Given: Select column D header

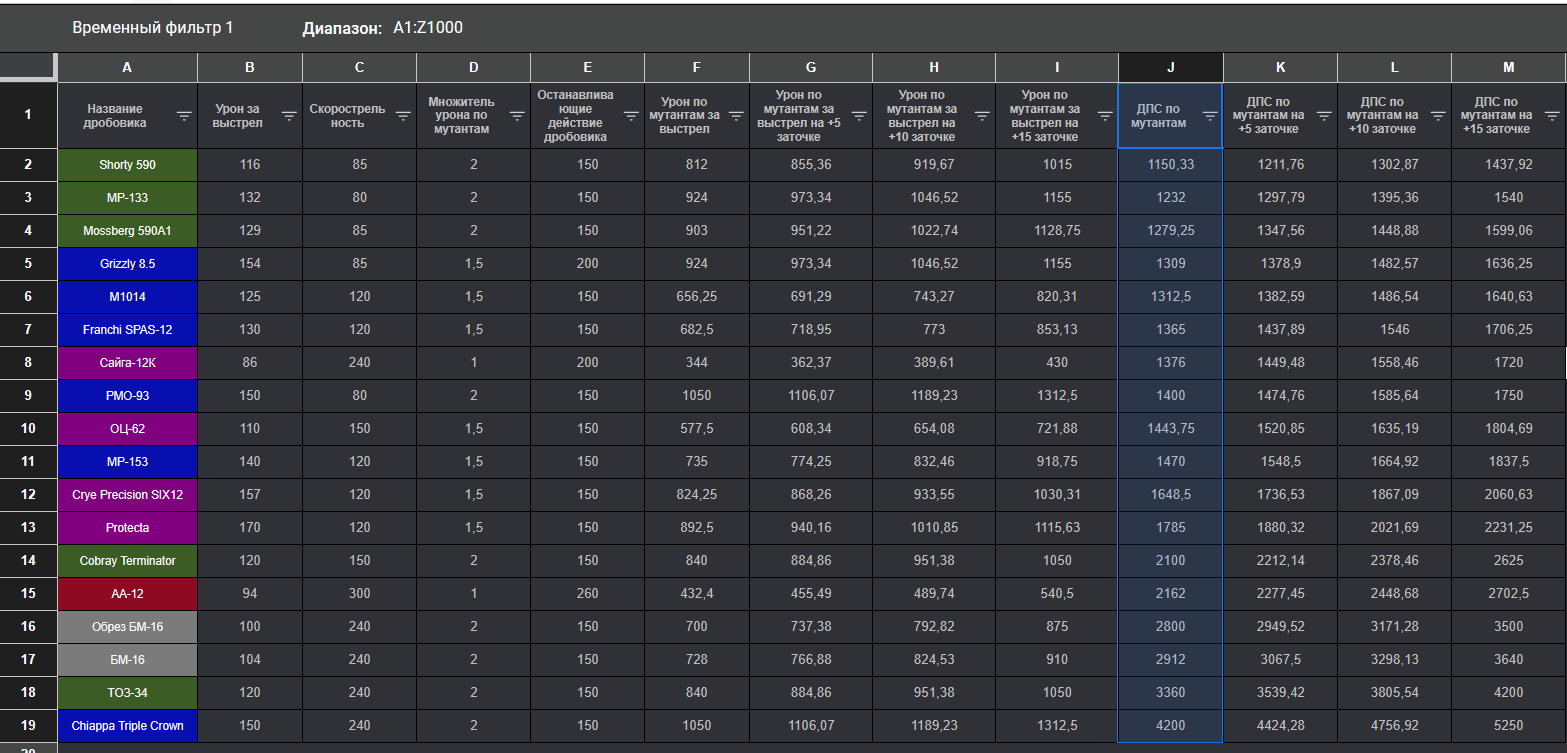Looking at the screenshot, I should click(473, 68).
